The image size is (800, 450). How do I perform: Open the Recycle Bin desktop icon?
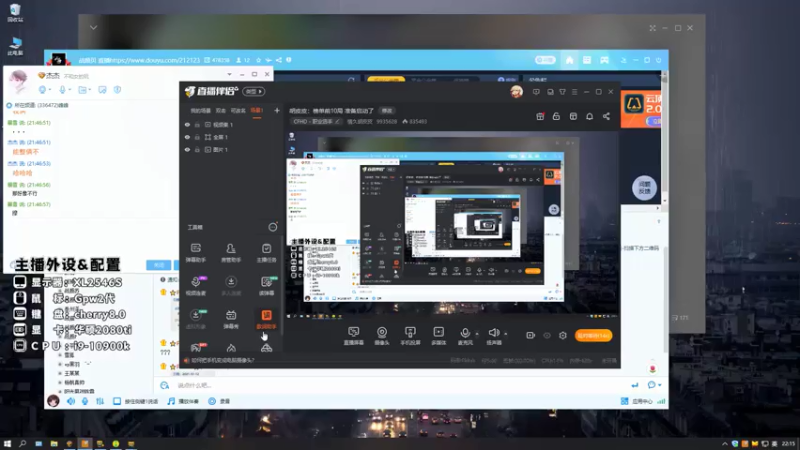click(15, 13)
